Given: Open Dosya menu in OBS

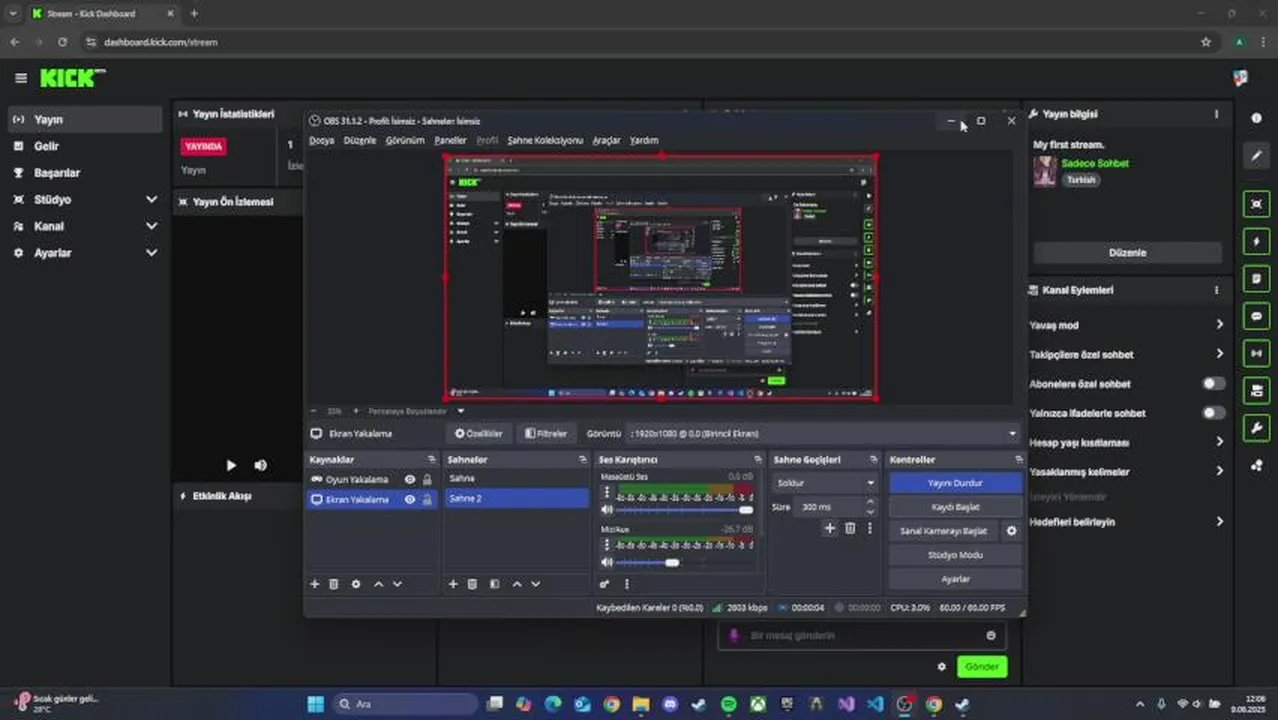Looking at the screenshot, I should (321, 141).
